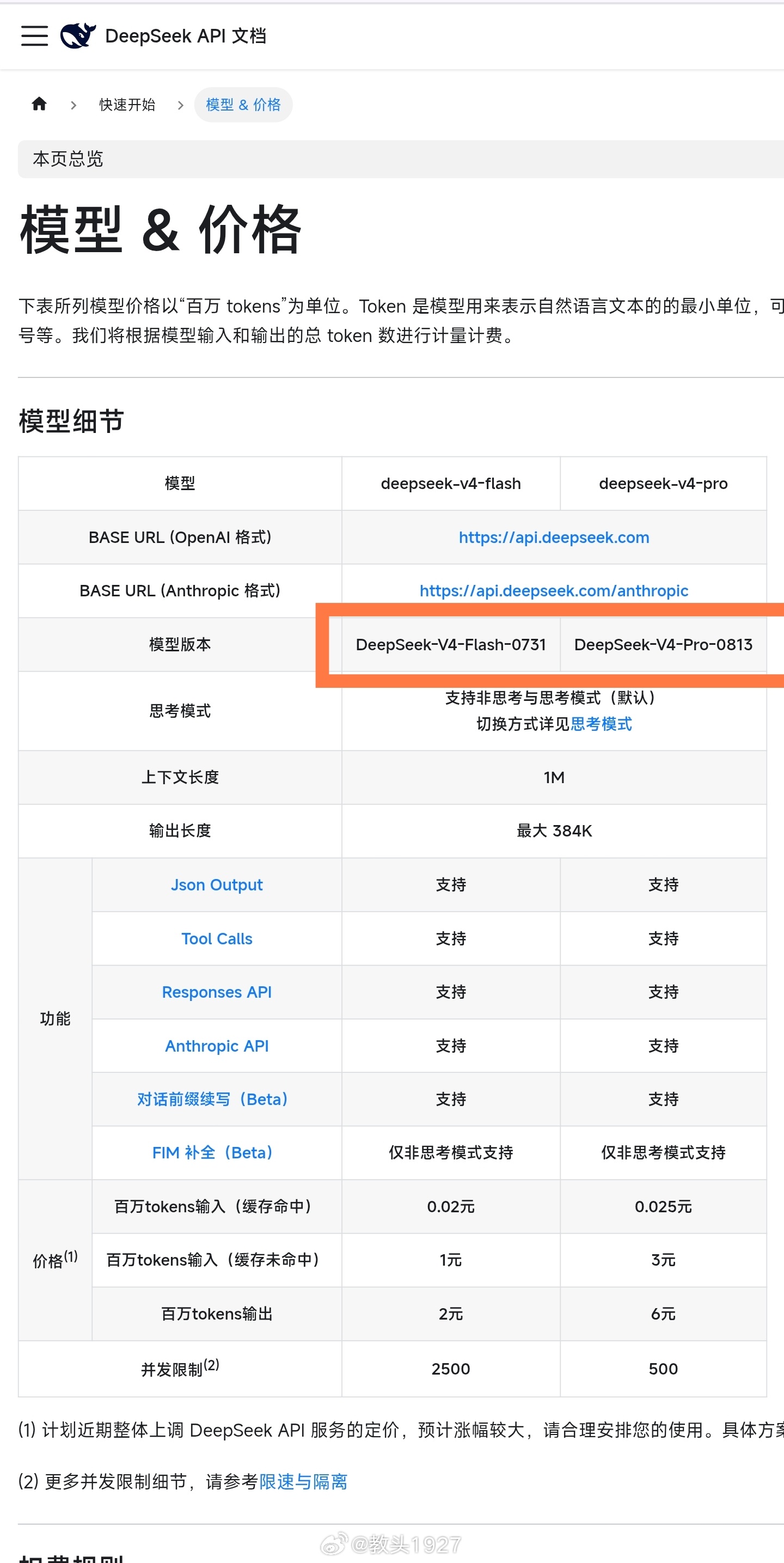Viewport: 784px width, 1563px height.
Task: Follow the 限速与隔离 link
Action: 303,1481
